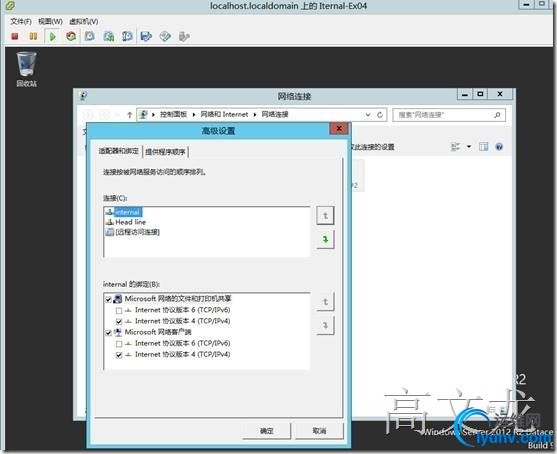Screen dimensions: 557x454
Task: Open breadcrumb arrow before 控制面板
Action: [x=153, y=115]
